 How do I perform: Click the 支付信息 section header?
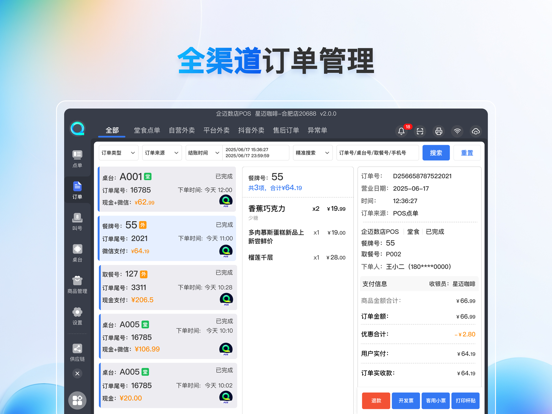coord(419,284)
